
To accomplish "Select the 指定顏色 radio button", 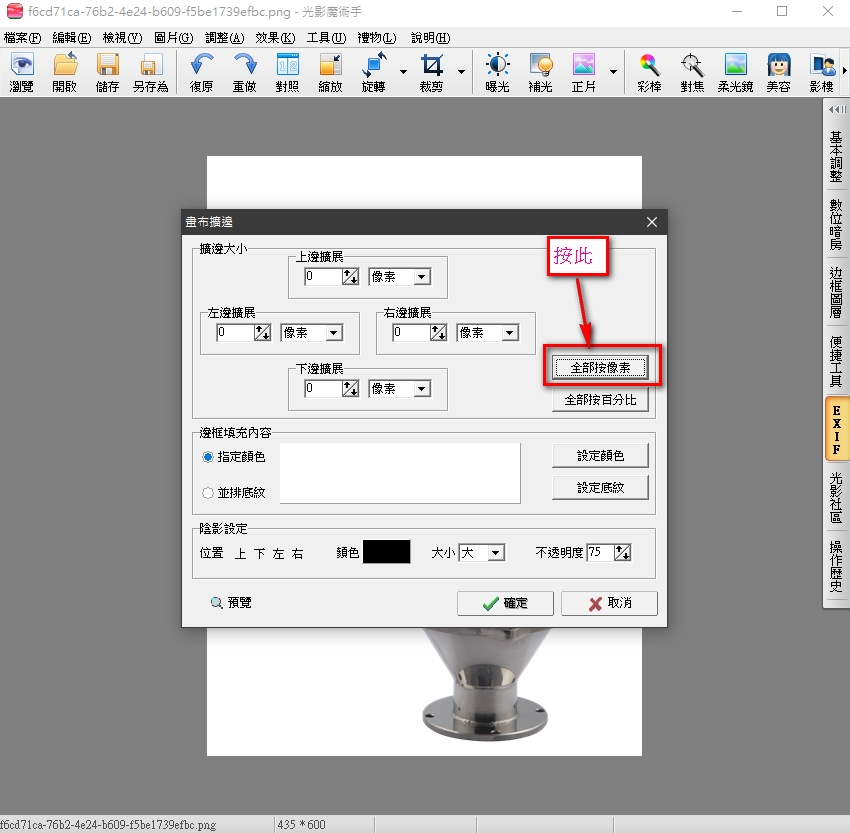I will (x=208, y=457).
